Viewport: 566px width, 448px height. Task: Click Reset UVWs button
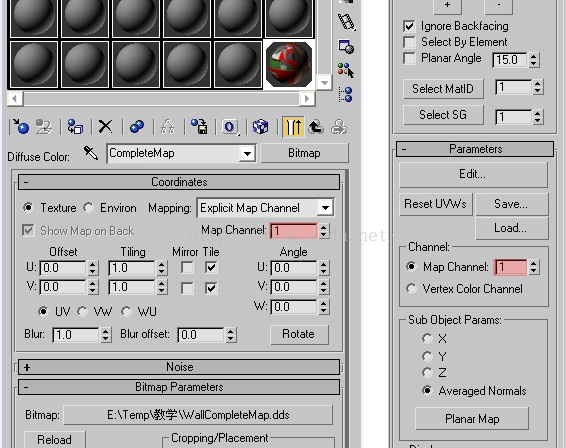tap(436, 204)
